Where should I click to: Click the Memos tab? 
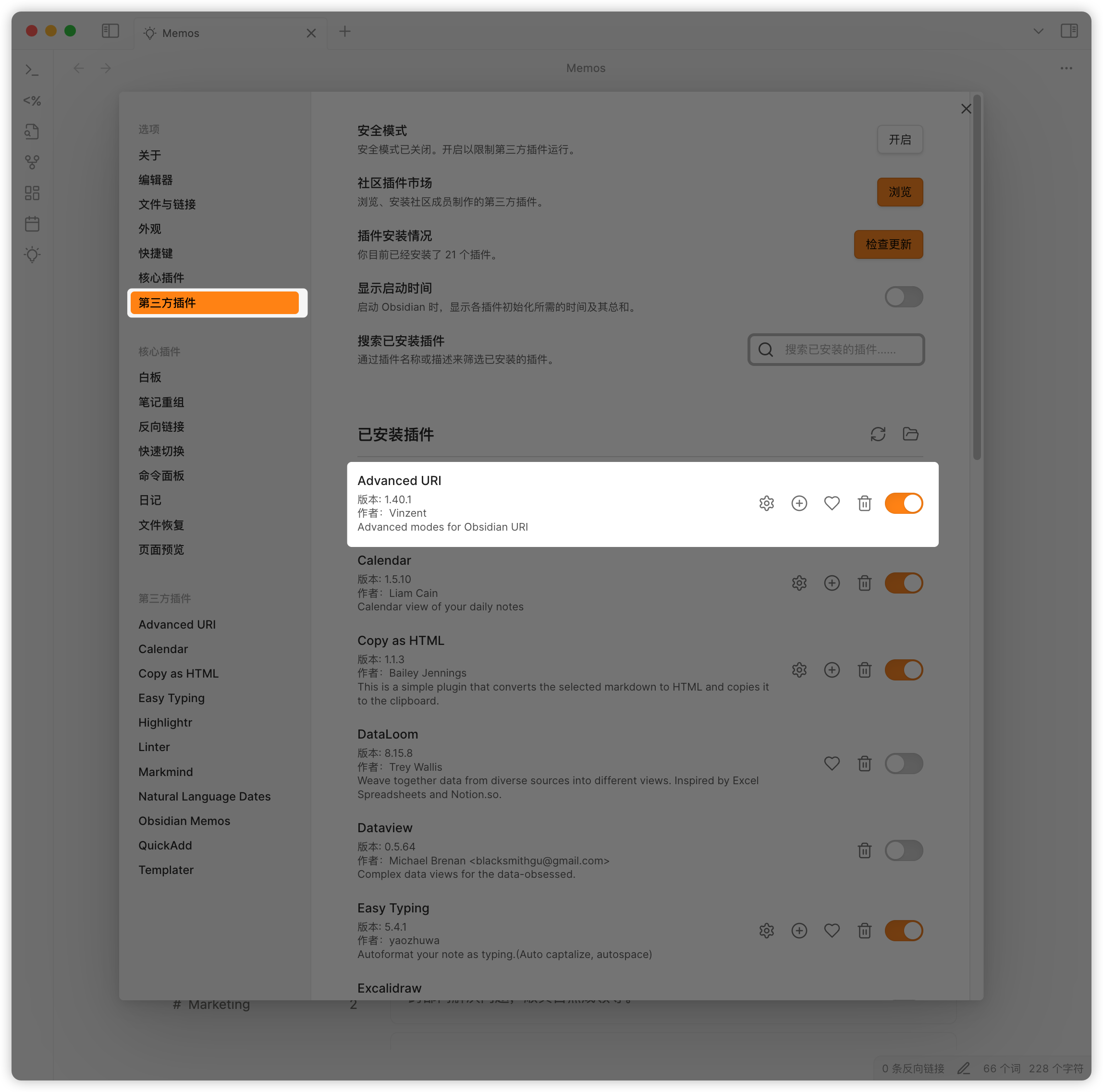pyautogui.click(x=230, y=33)
